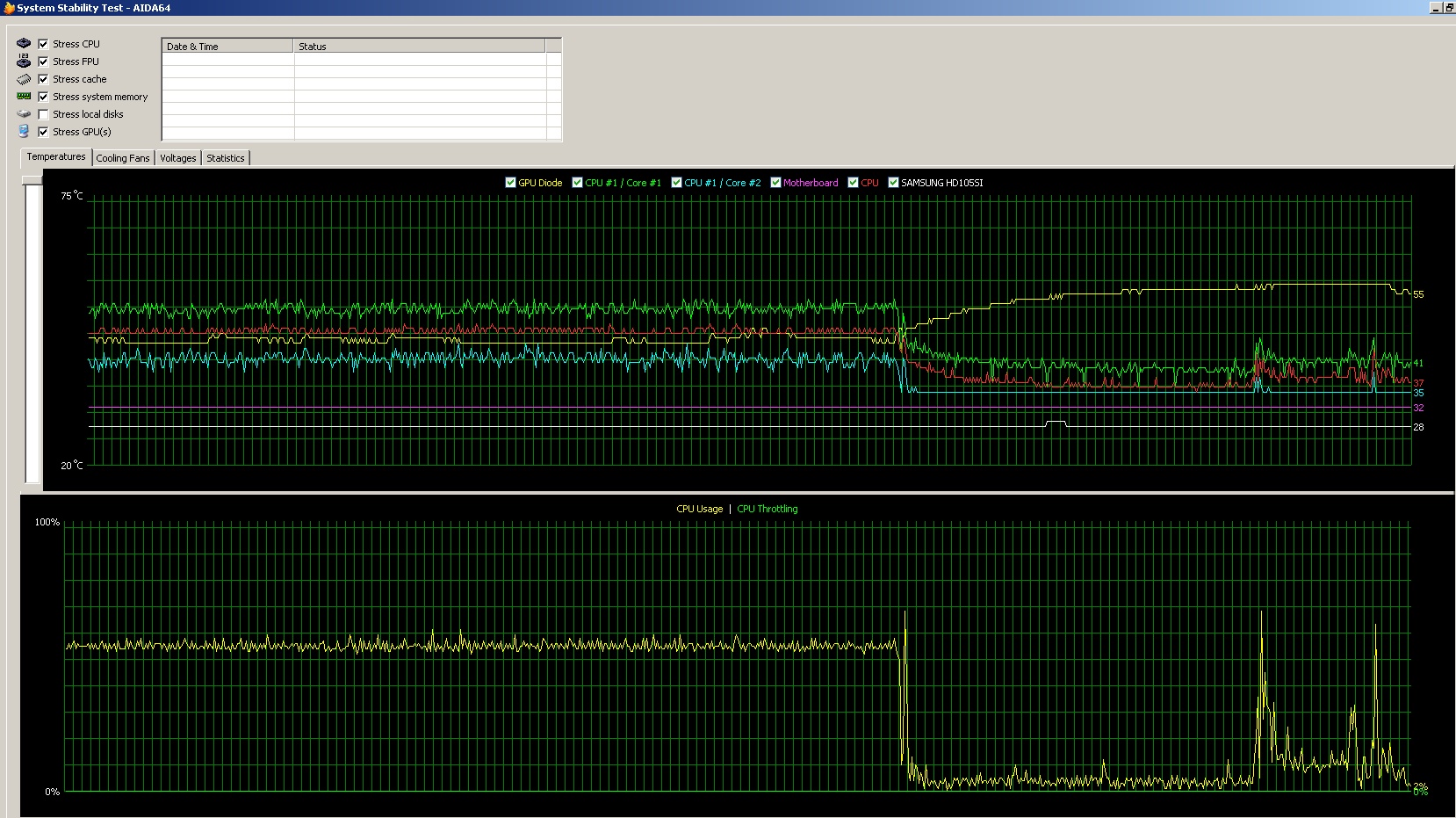Click the AIDA64 flame icon in title bar

click(x=9, y=8)
